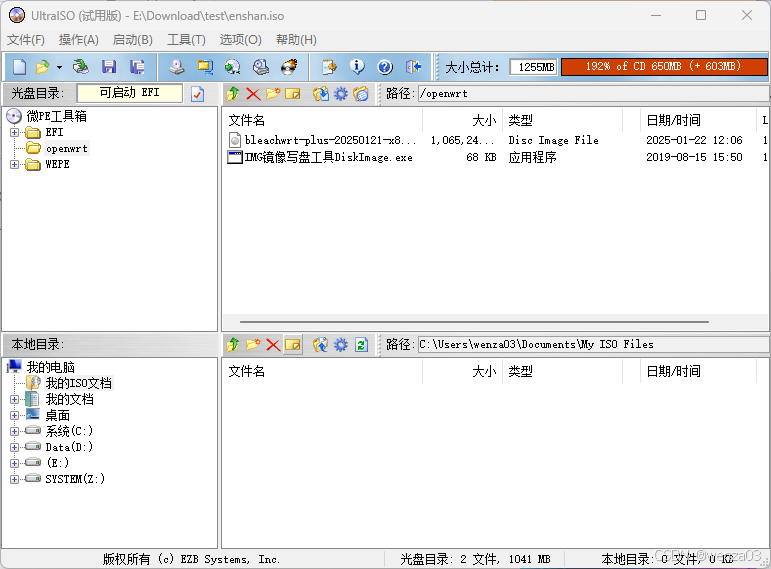Open the 启动(B) menu

pos(132,40)
